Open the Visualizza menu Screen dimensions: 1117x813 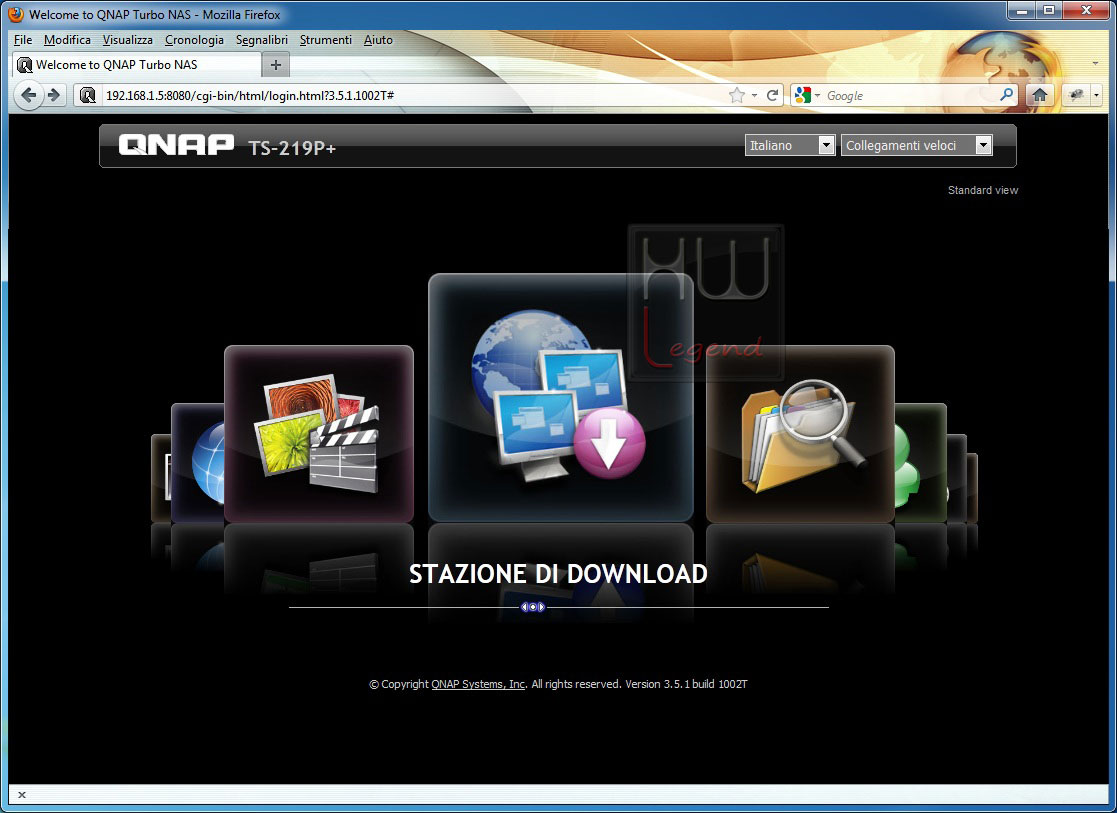(128, 40)
